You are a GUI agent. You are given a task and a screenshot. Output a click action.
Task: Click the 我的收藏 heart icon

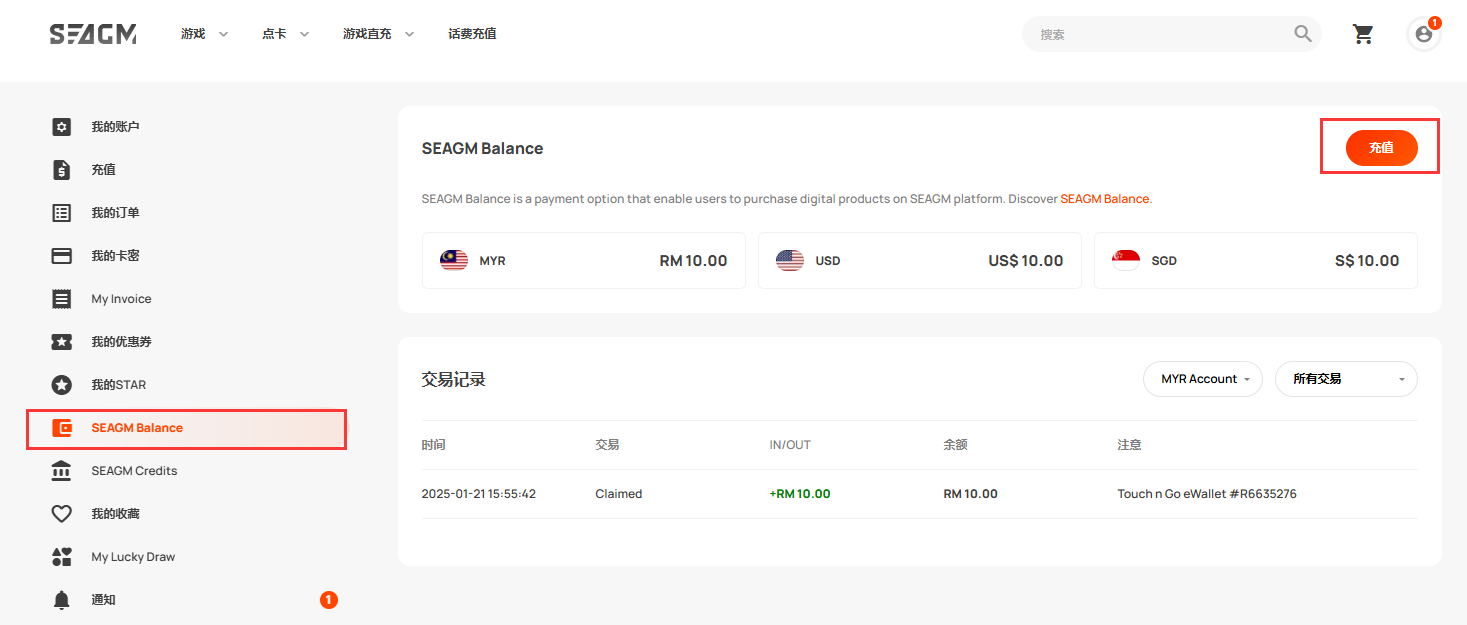pos(62,514)
